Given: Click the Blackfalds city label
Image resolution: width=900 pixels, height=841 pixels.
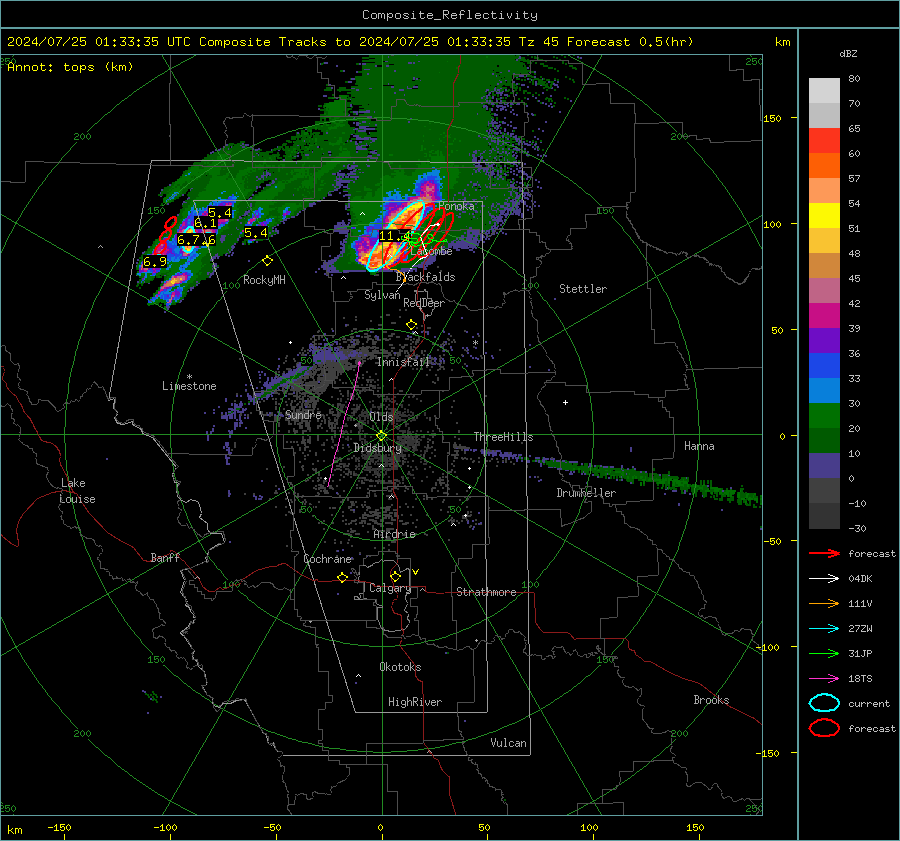Looking at the screenshot, I should [425, 277].
